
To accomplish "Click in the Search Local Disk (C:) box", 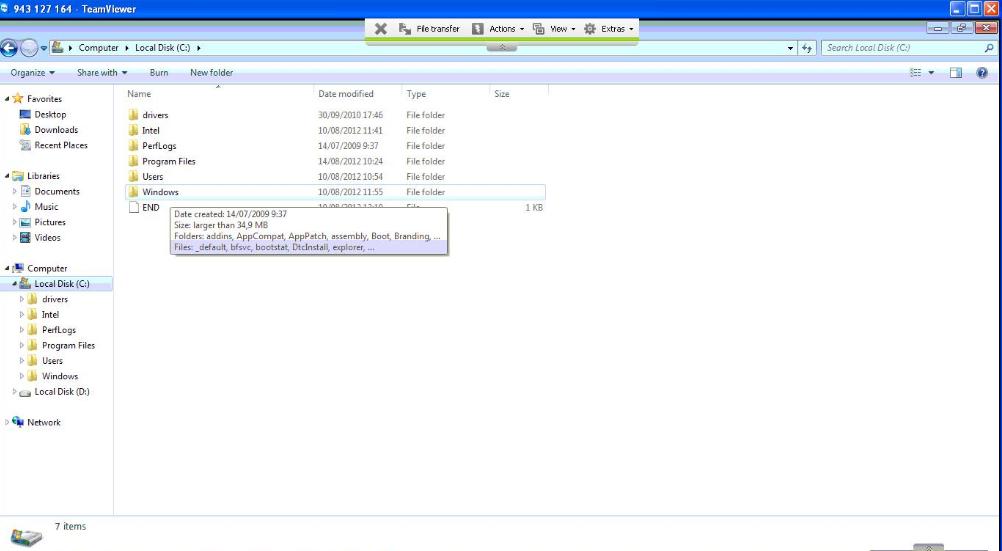I will 900,48.
